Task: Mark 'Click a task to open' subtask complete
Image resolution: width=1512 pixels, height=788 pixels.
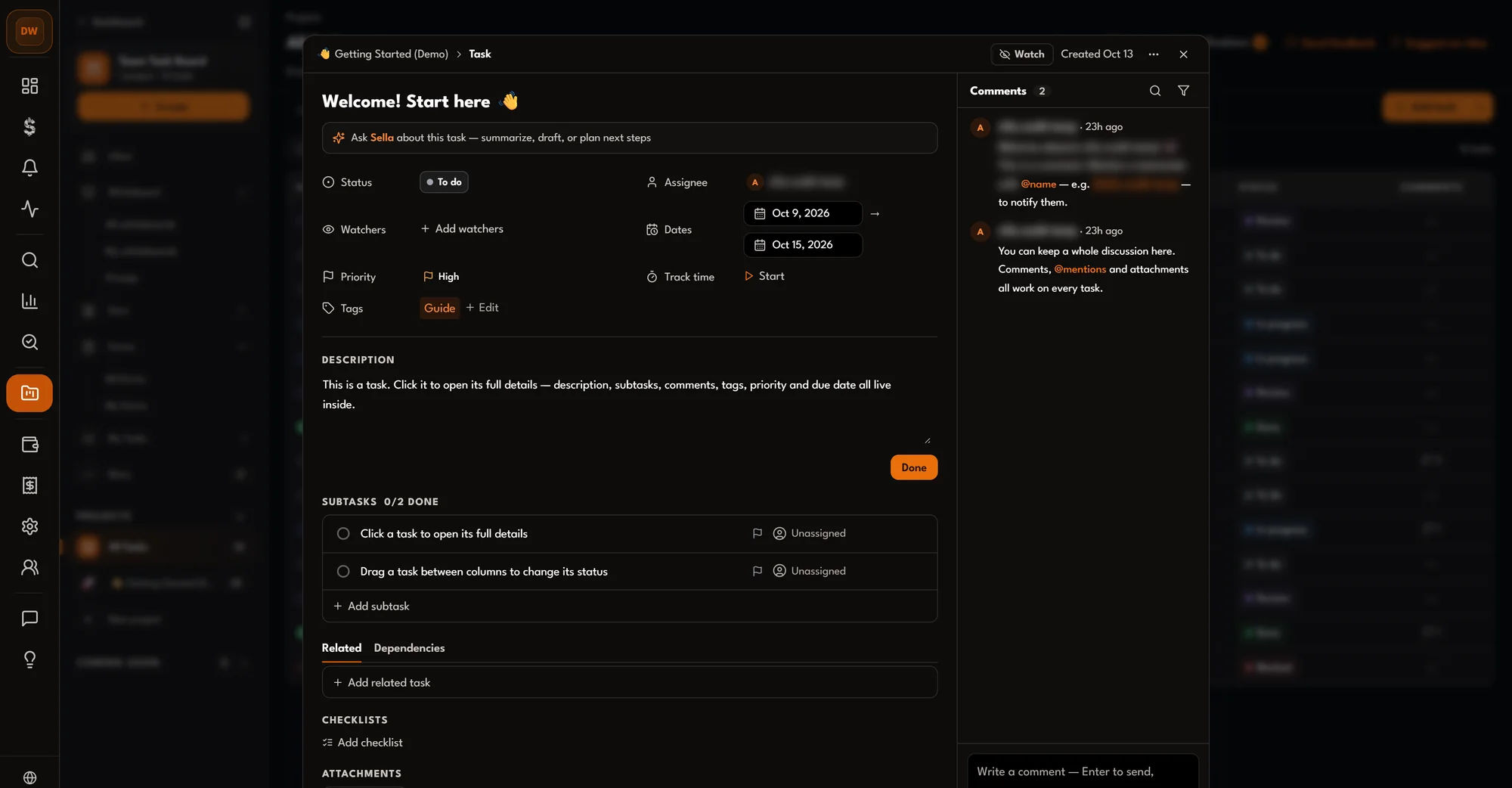Action: (343, 534)
